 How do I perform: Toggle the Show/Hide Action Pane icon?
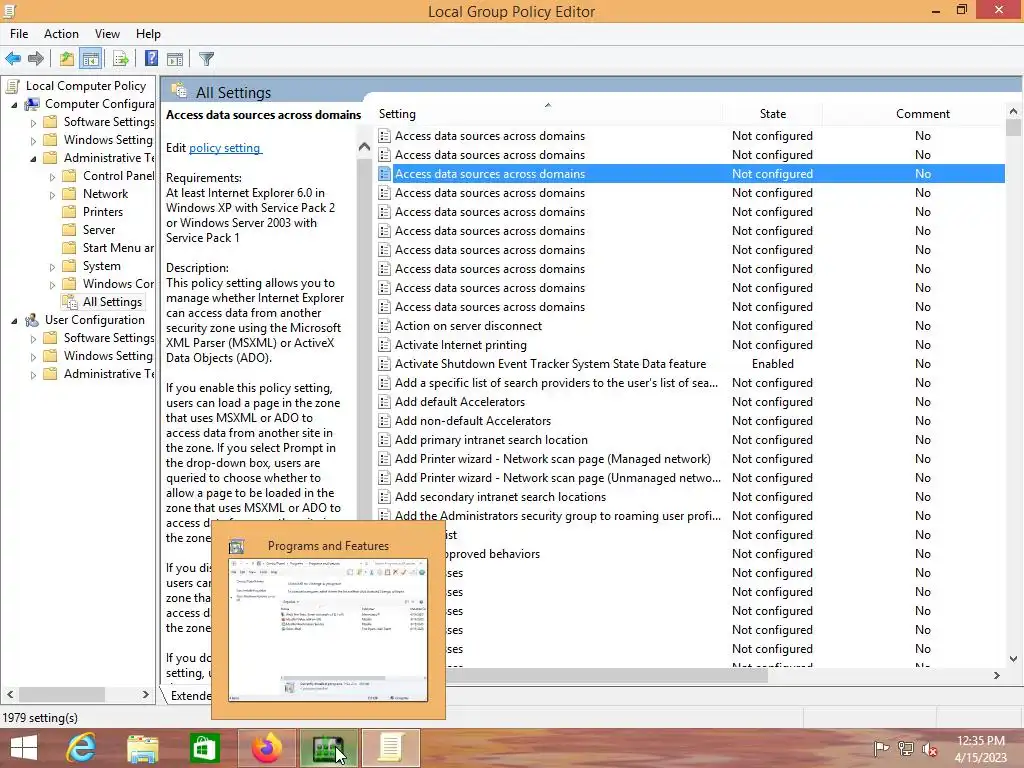pos(175,59)
